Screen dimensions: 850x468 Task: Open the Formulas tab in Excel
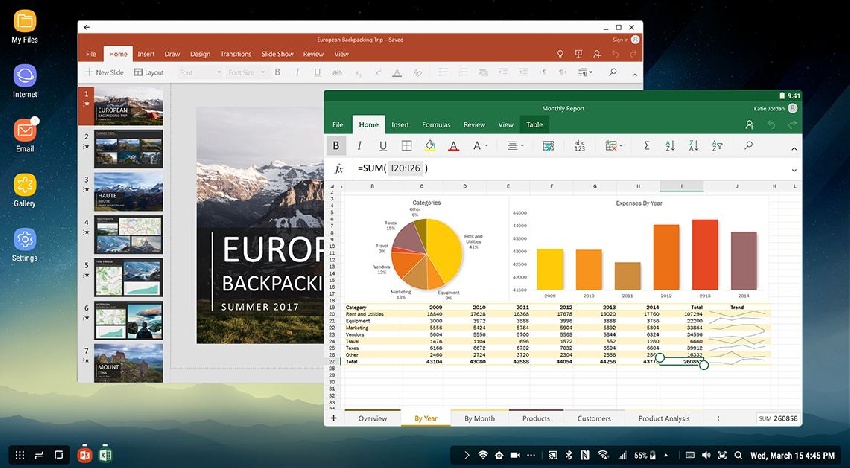point(435,124)
